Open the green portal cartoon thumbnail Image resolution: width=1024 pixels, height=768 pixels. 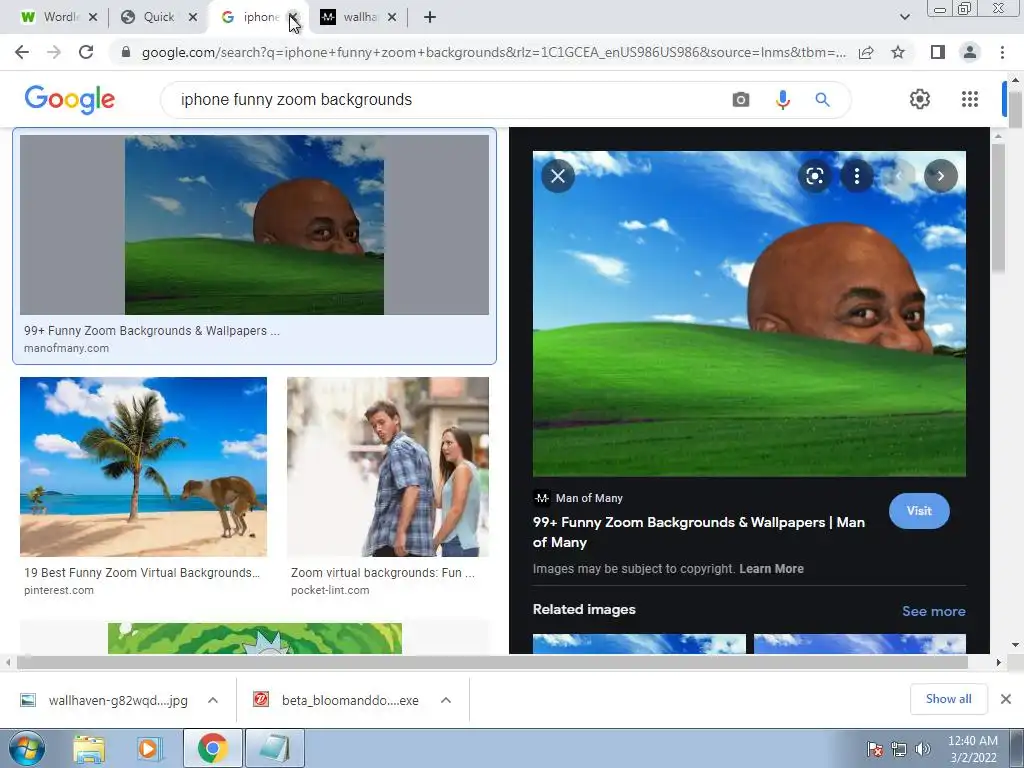[x=255, y=638]
